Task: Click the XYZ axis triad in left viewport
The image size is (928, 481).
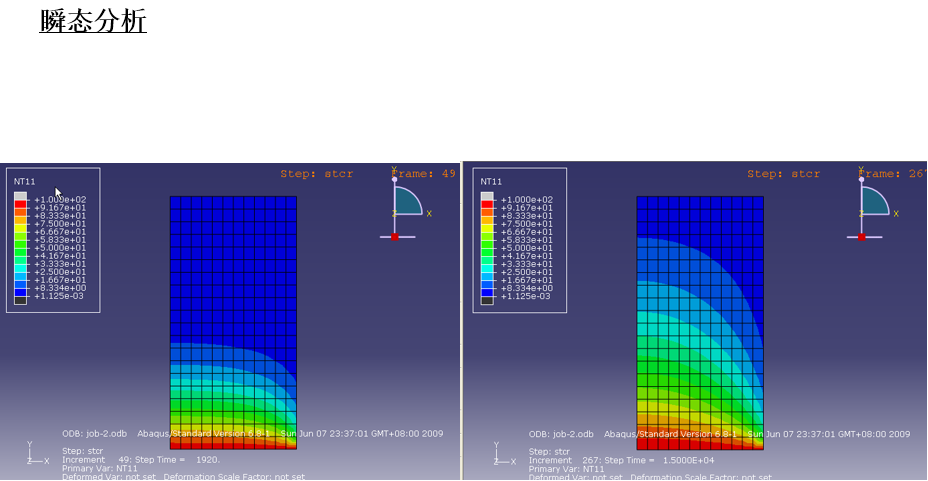Action: click(x=36, y=455)
